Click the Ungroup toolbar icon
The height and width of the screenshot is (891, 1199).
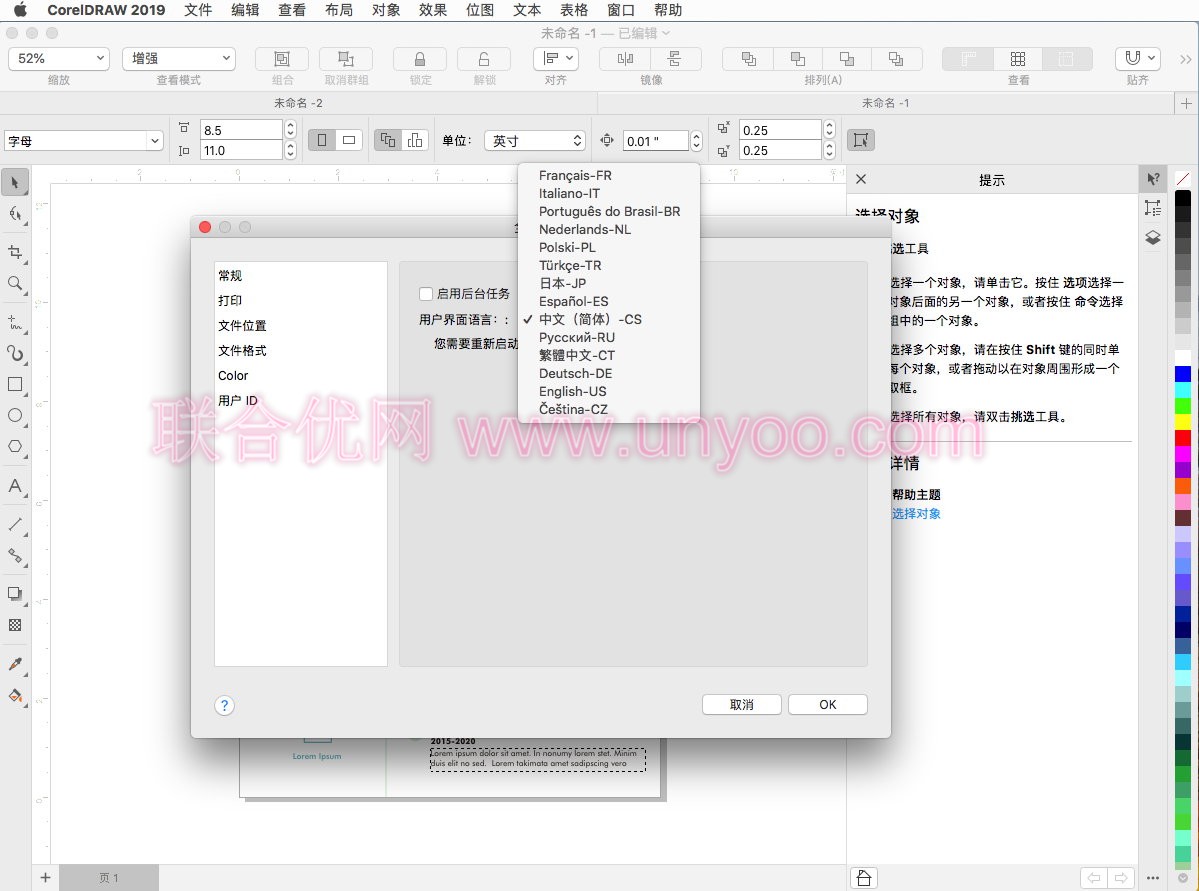[x=346, y=59]
